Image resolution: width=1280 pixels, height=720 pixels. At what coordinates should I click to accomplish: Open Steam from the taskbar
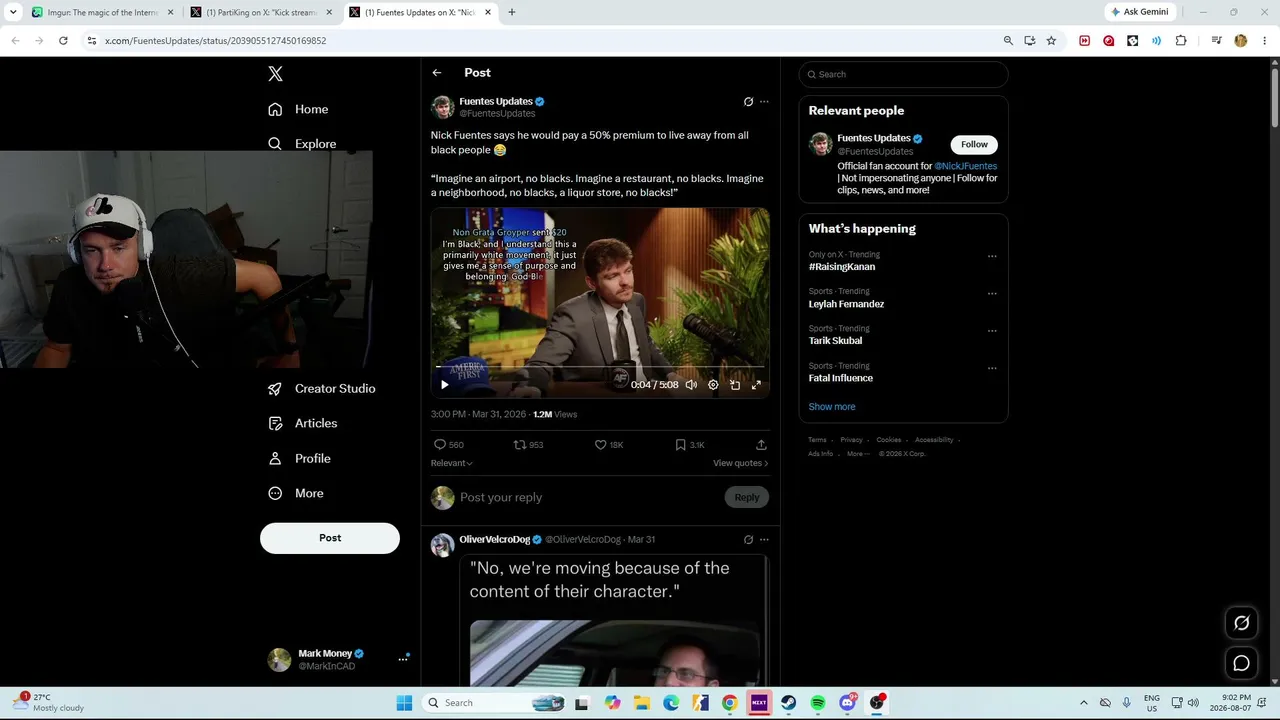[789, 703]
